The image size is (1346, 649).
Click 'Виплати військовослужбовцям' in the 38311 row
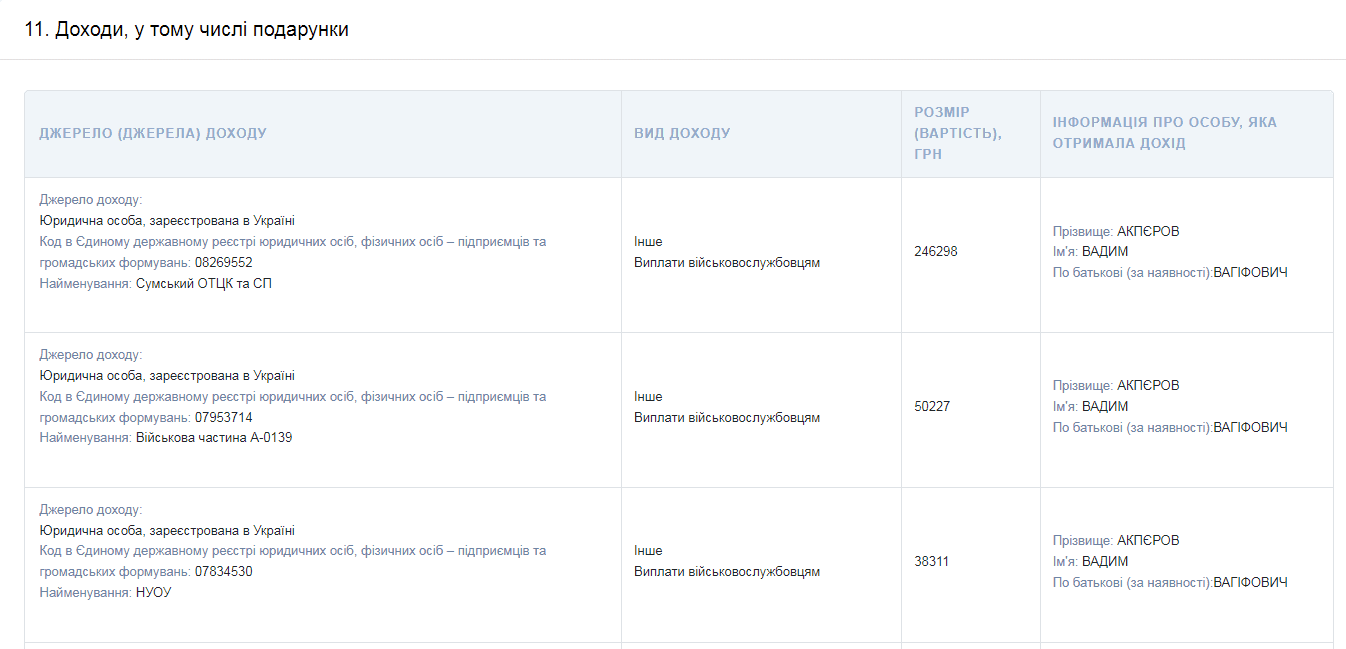coord(727,572)
